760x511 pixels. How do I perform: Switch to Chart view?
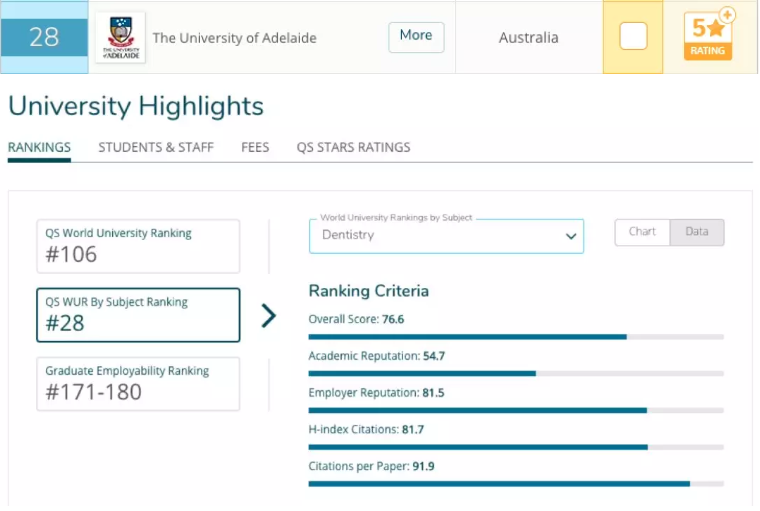click(642, 232)
